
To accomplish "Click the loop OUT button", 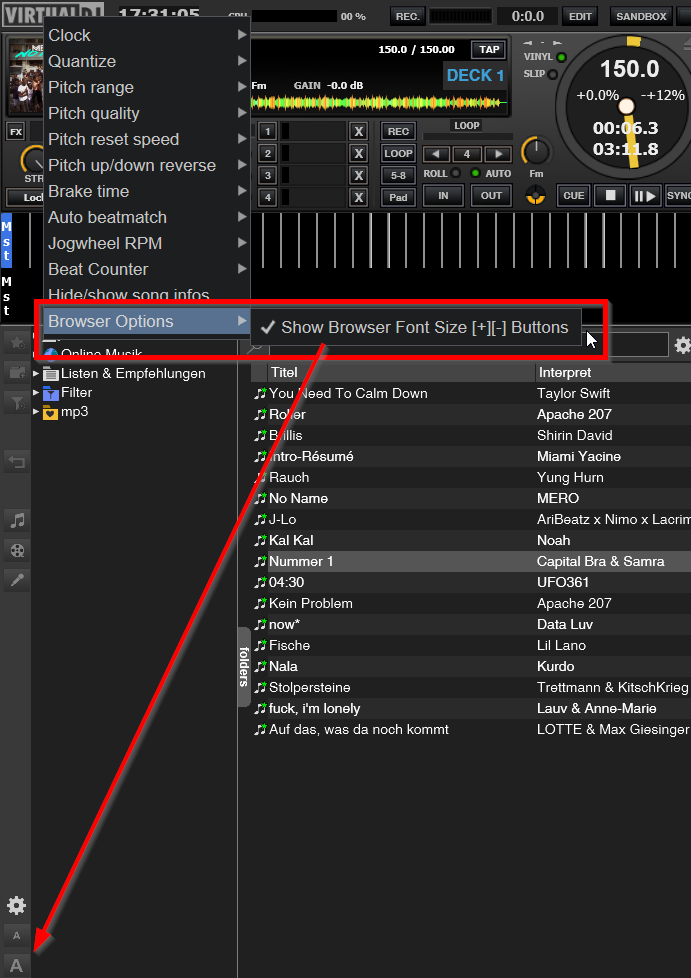I will [491, 196].
